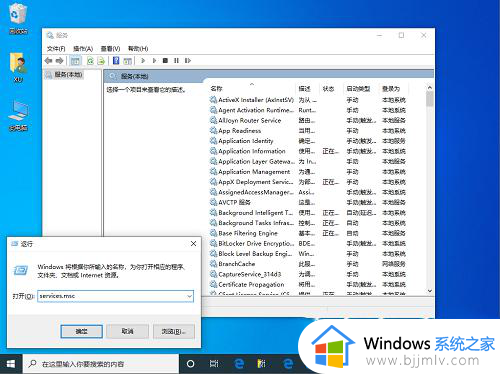Sort by the 登录为 column header
Screen dimensions: 500x374
394,88
